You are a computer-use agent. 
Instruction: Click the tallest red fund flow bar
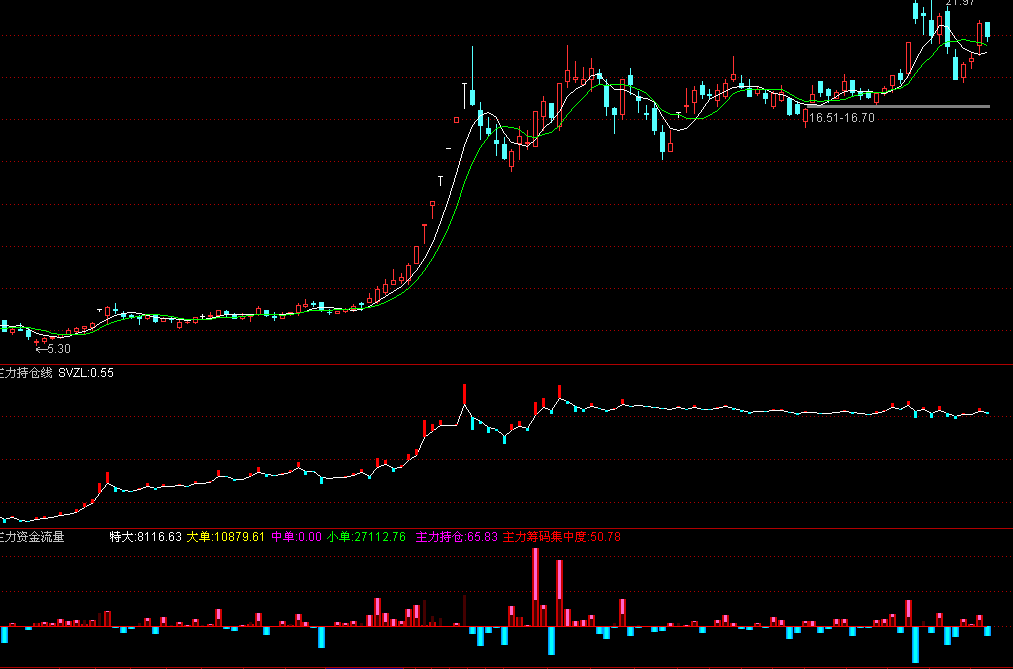[x=536, y=587]
